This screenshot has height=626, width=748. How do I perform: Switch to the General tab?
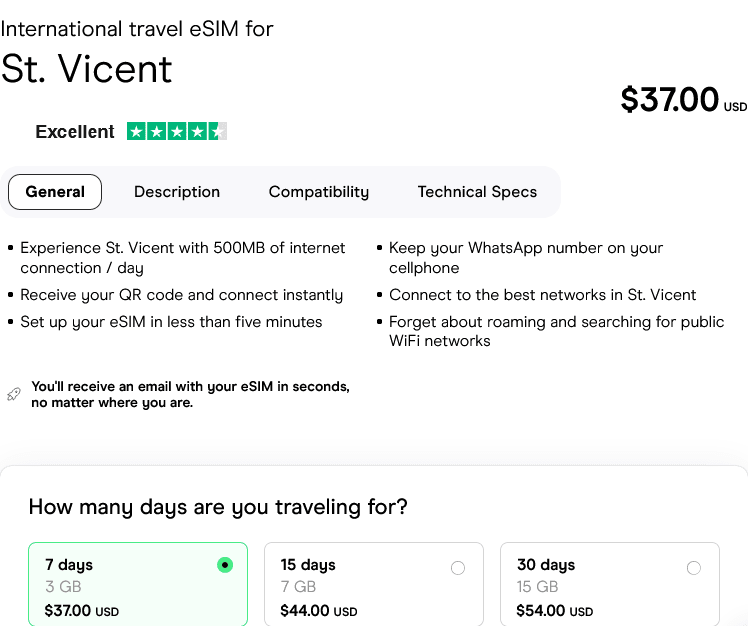point(55,192)
